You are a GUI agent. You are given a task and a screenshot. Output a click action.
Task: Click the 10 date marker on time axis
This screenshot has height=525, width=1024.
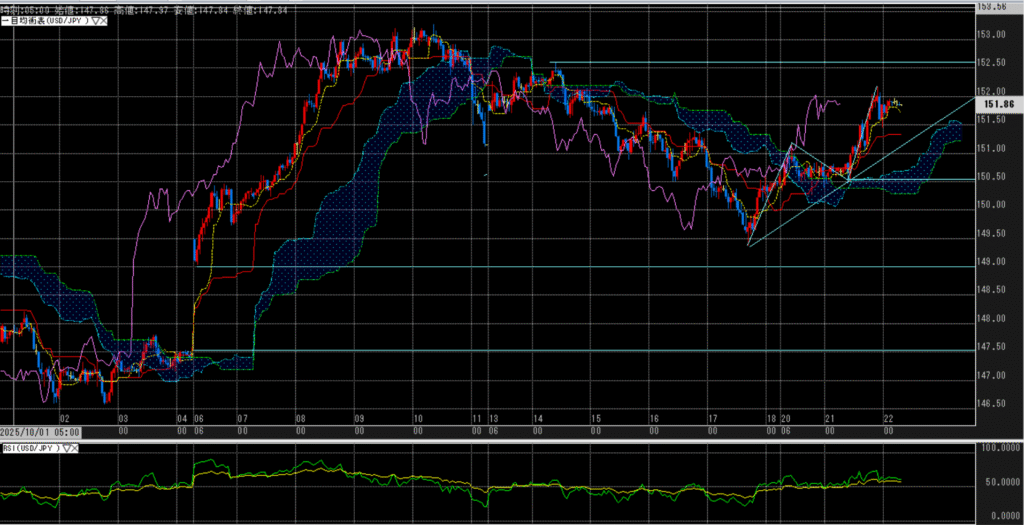(x=417, y=417)
